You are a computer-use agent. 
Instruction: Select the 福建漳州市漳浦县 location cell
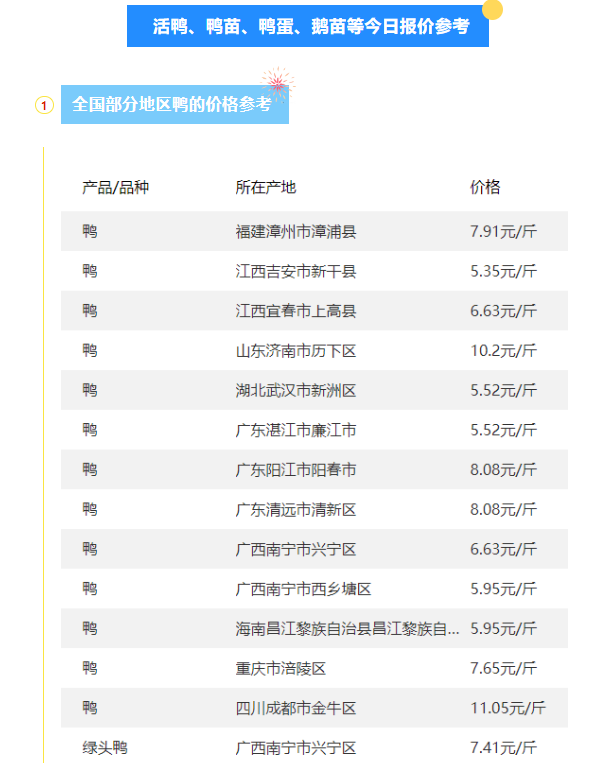point(296,232)
